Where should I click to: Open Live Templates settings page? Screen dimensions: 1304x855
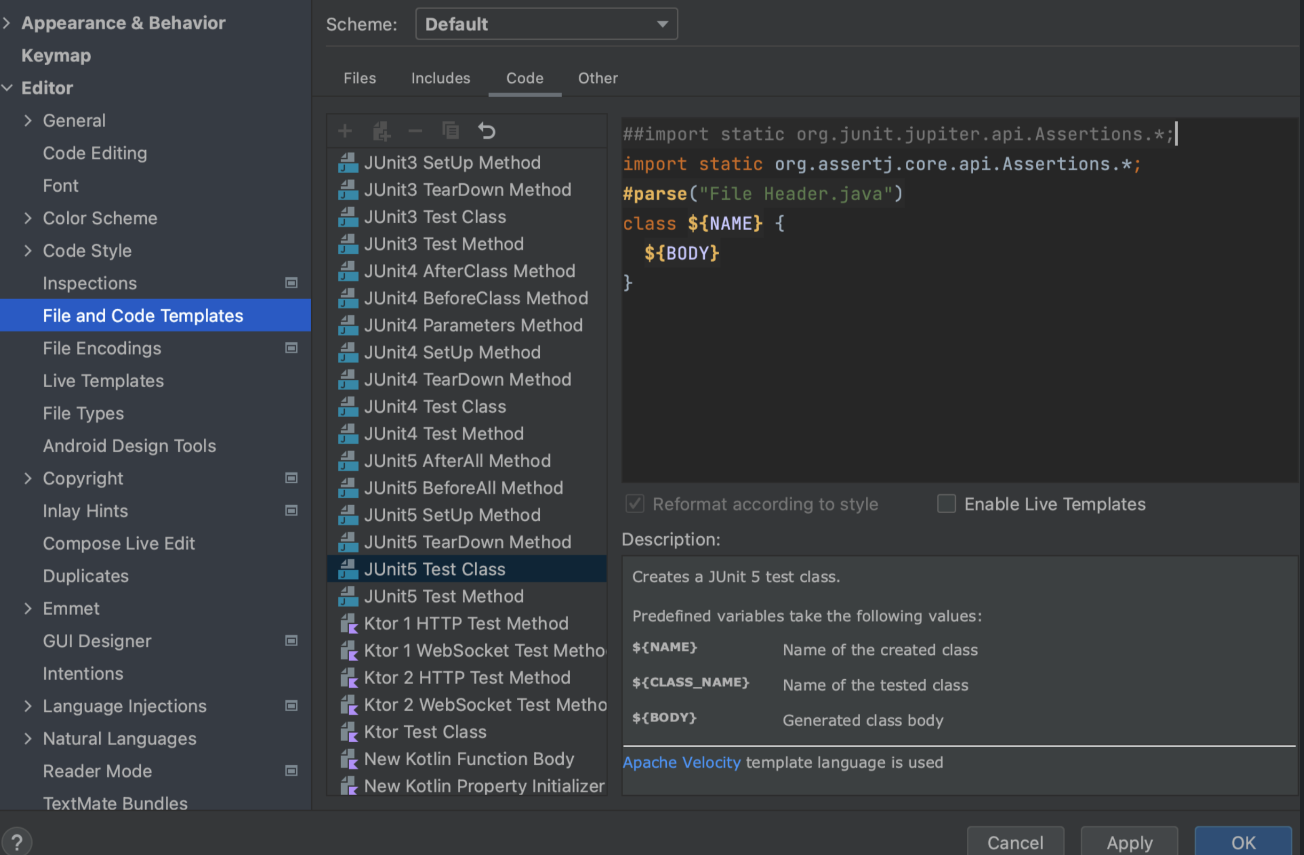[103, 381]
